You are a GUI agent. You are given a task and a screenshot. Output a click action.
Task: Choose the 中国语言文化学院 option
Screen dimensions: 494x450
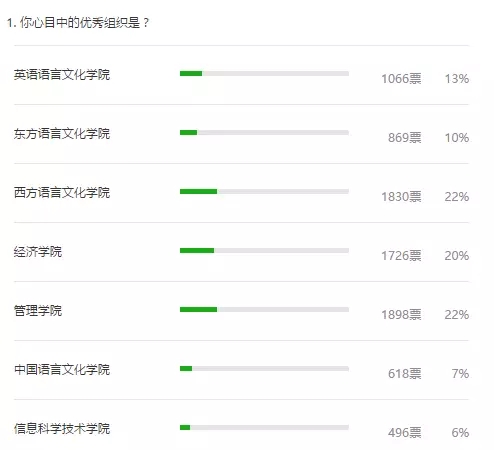point(62,370)
